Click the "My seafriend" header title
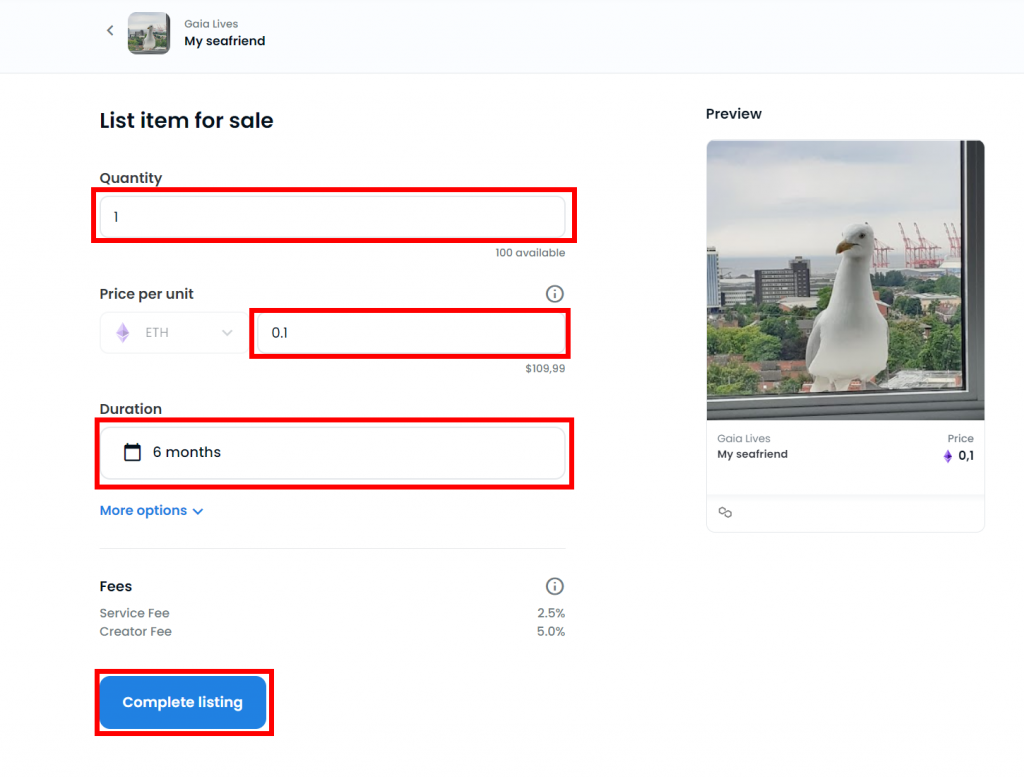Viewport: 1024px width, 777px height. tap(225, 41)
